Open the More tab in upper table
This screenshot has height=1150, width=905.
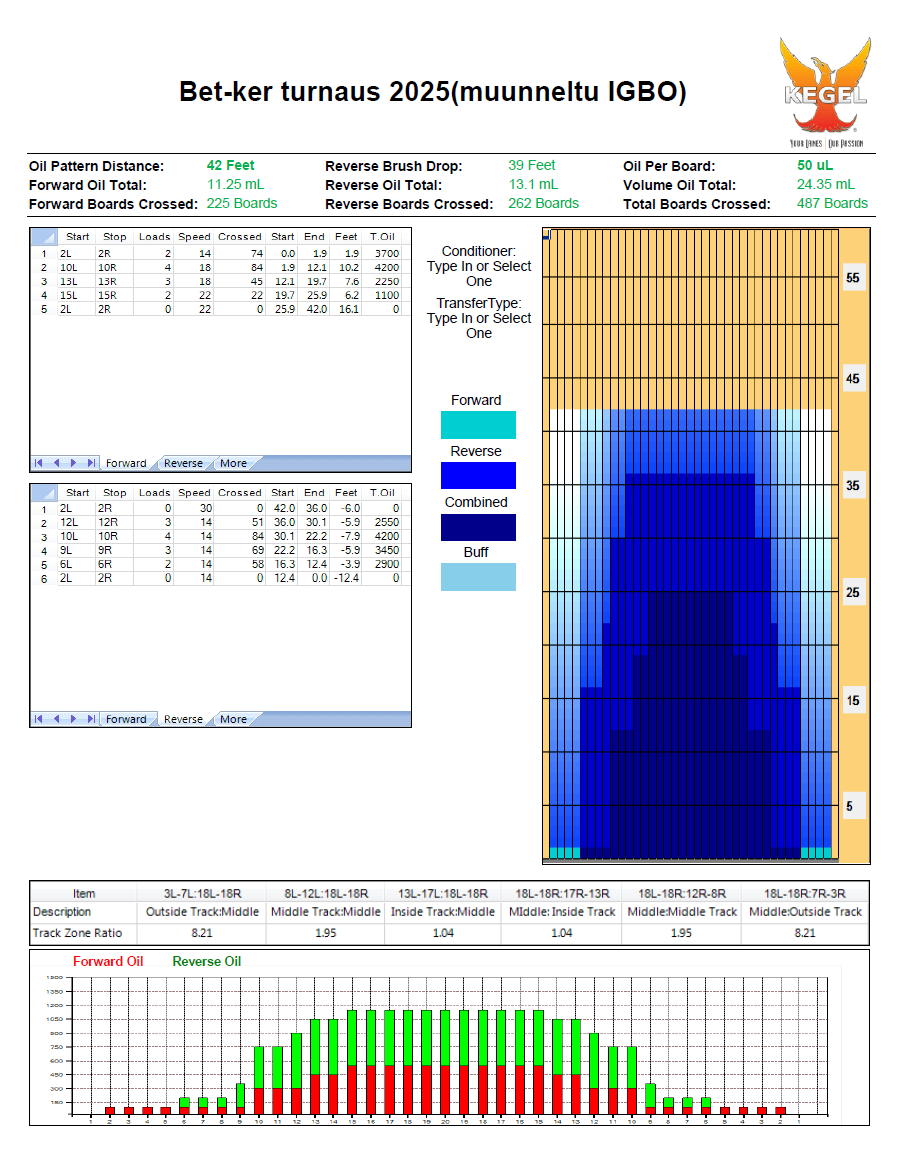coord(233,464)
